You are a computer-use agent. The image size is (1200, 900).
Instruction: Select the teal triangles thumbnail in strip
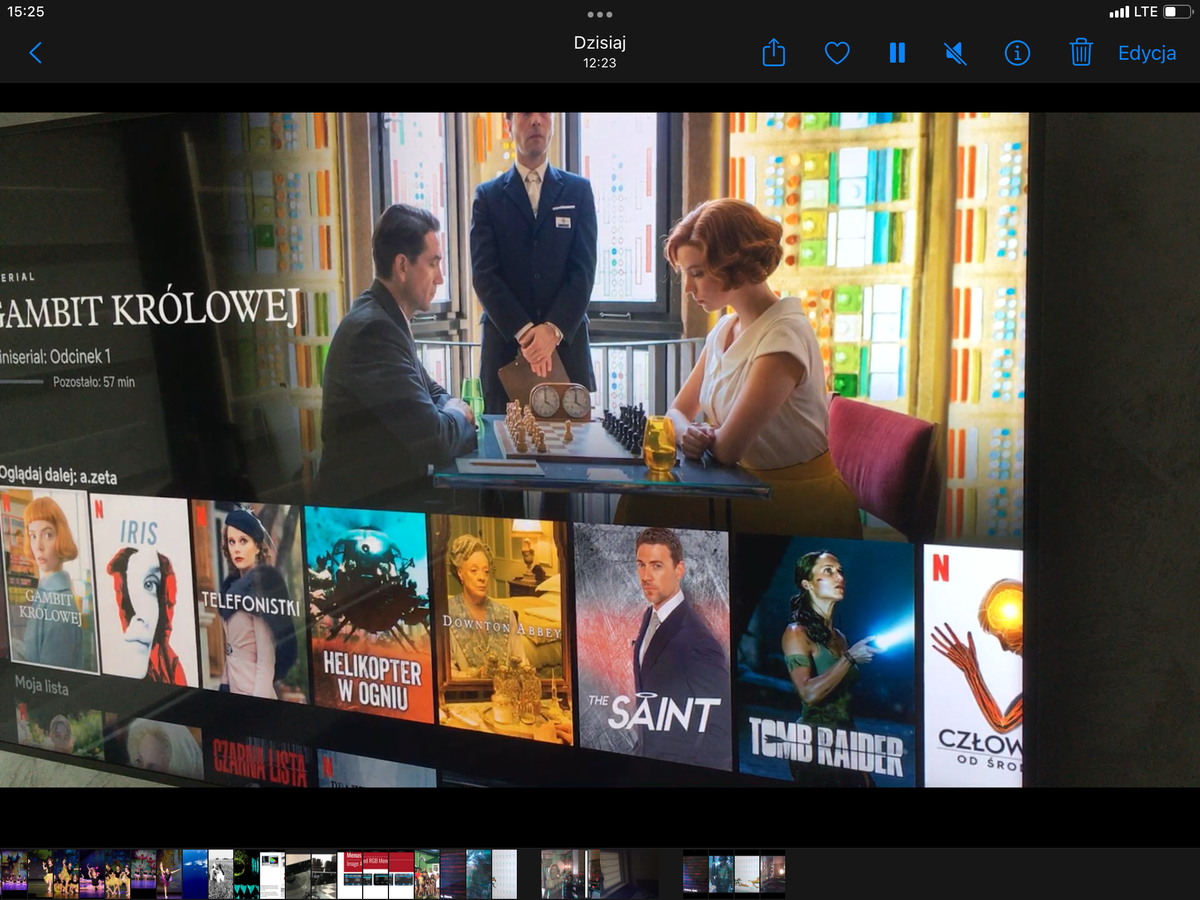point(247,874)
